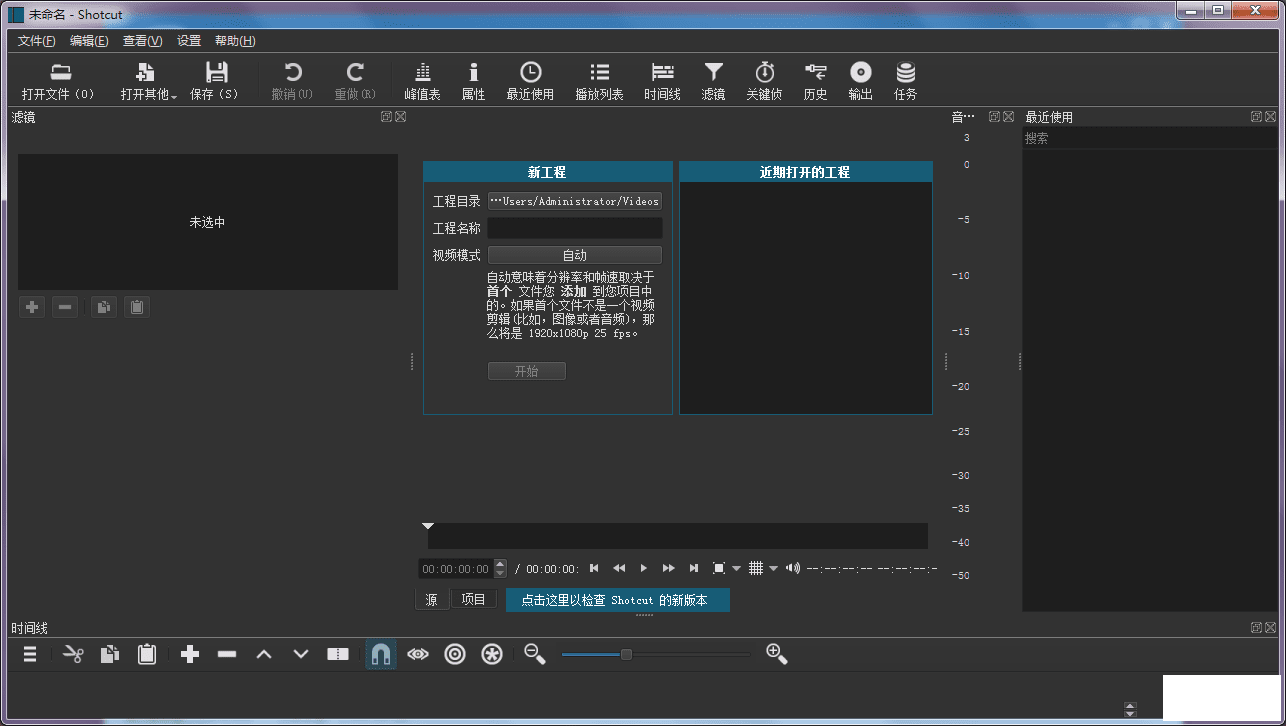1286x726 pixels.
Task: Click the play button
Action: tap(644, 568)
